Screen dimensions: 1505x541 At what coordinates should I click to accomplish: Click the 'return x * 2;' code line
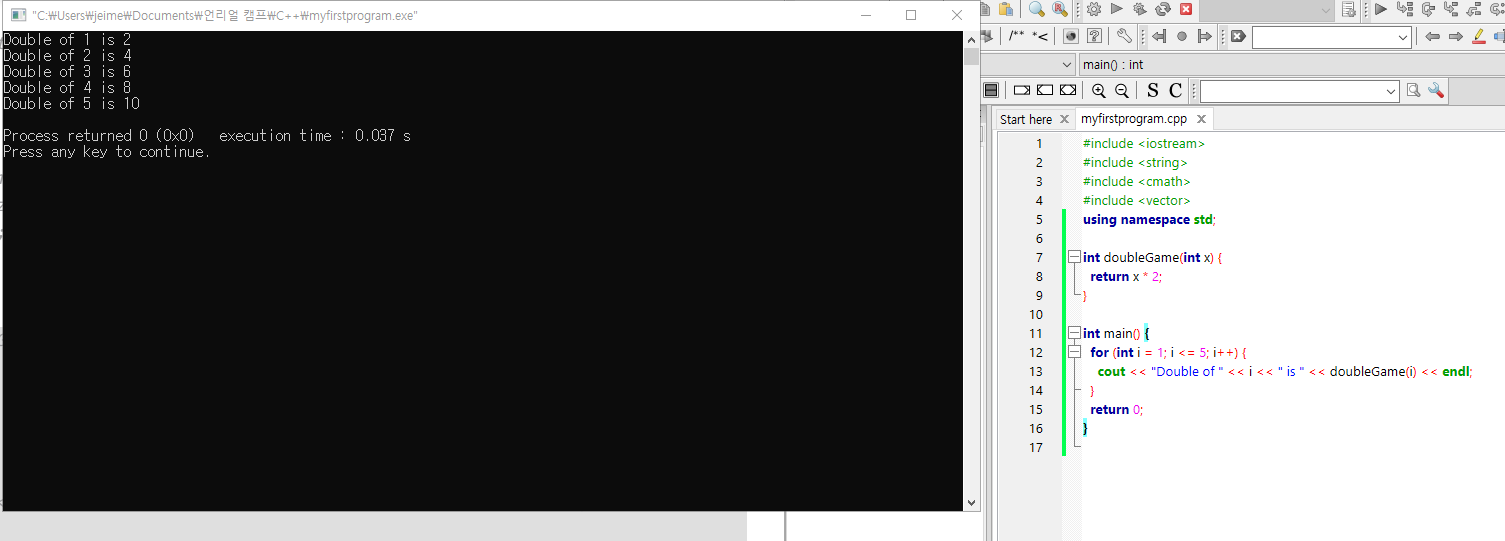pyautogui.click(x=1126, y=276)
